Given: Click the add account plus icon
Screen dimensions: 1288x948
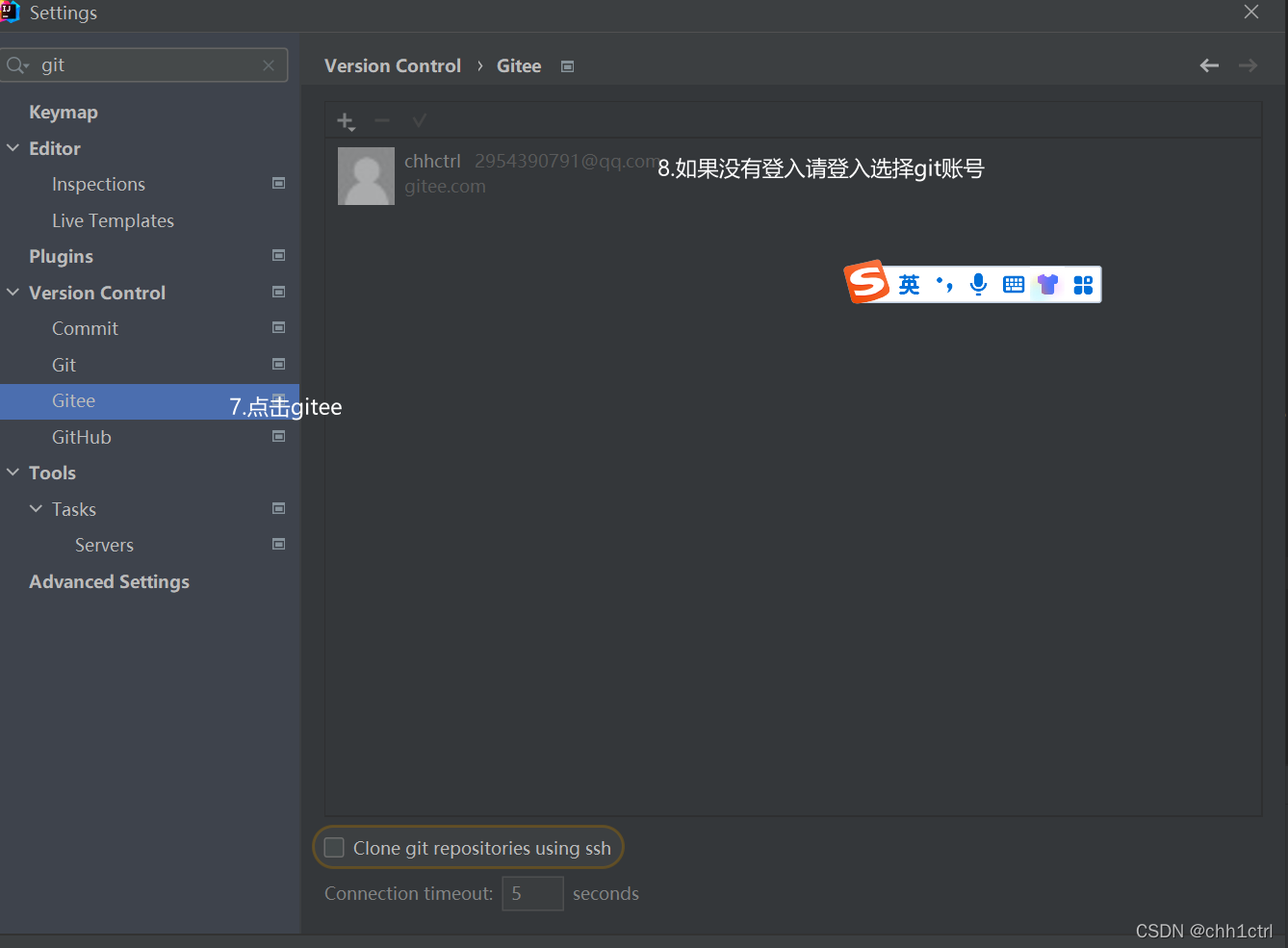Looking at the screenshot, I should [x=344, y=120].
